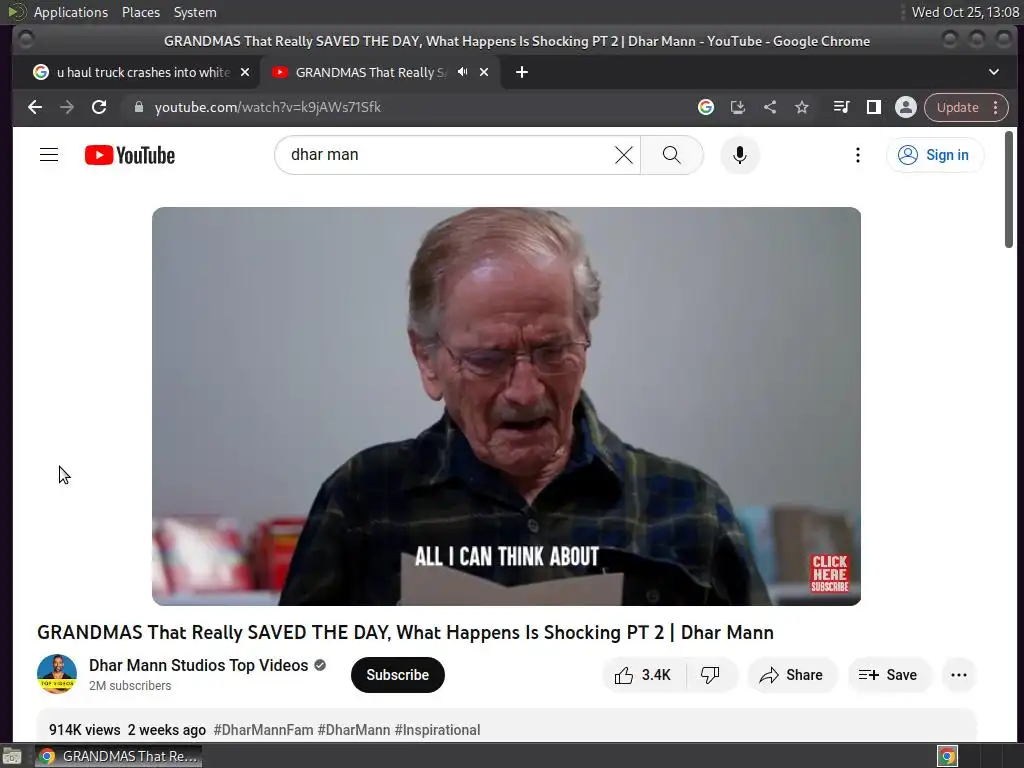Install app icon in address bar

(x=737, y=107)
